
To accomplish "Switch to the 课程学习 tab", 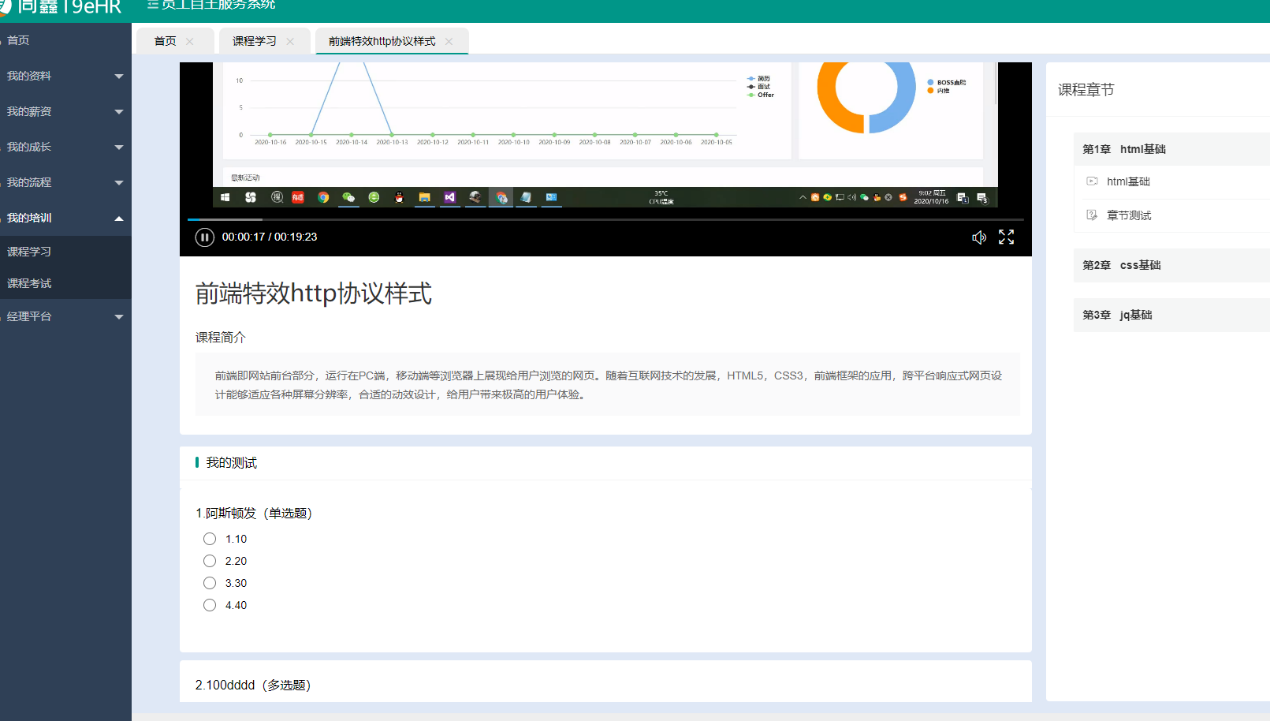I will click(x=256, y=41).
